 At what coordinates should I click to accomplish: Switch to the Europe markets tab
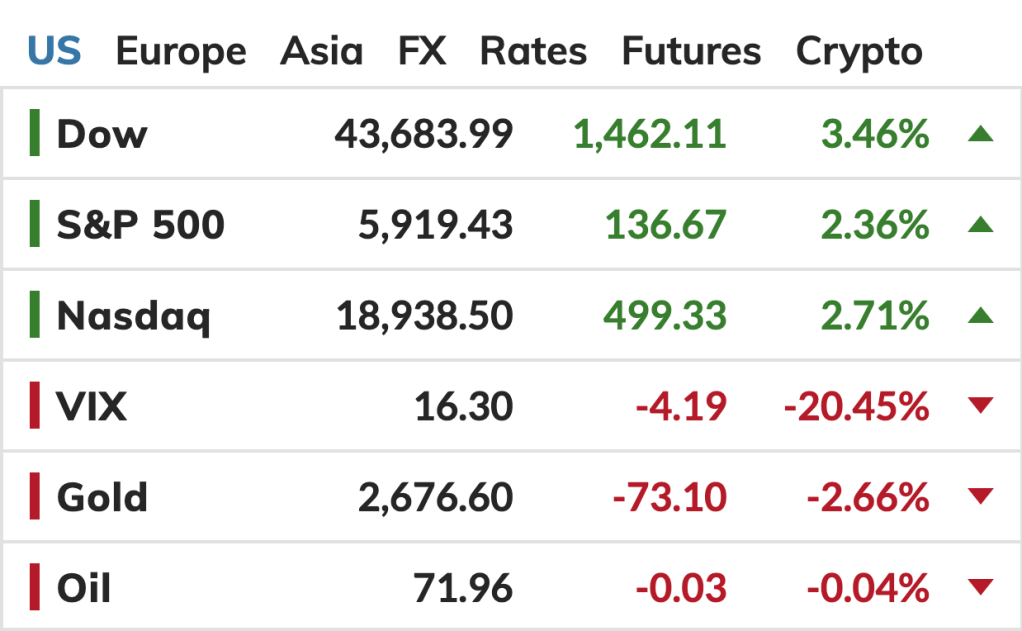click(180, 51)
